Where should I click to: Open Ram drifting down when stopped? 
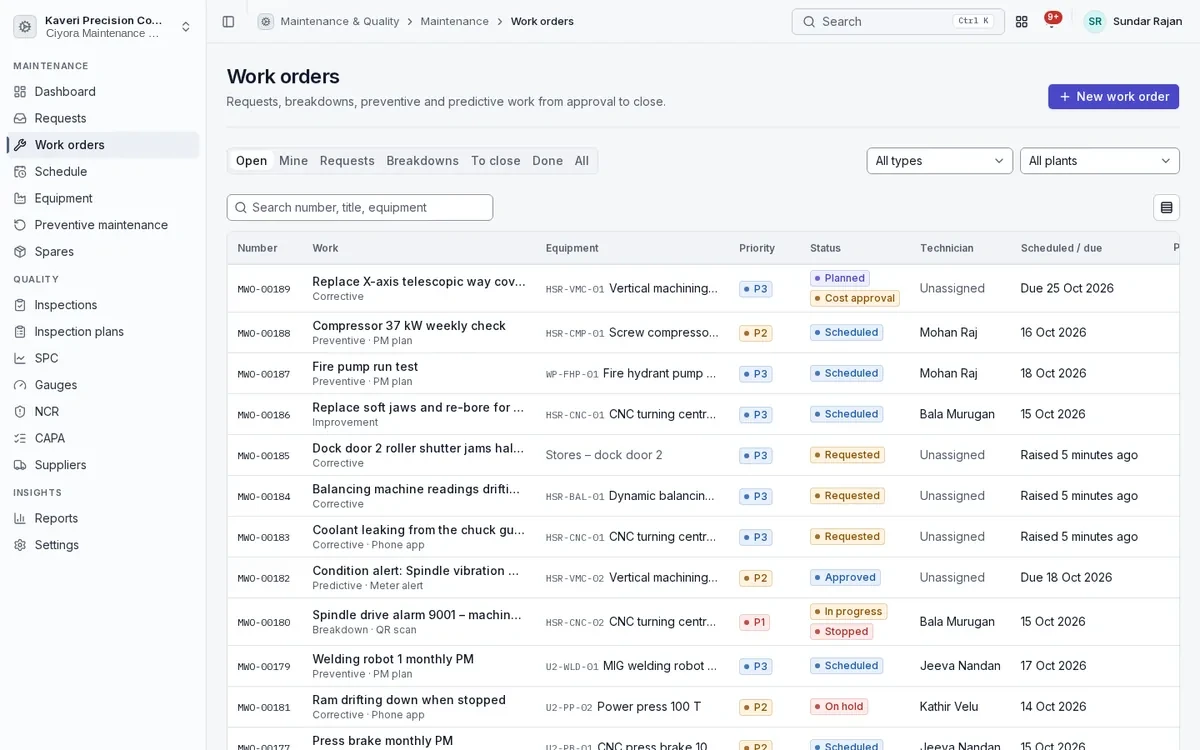[409, 700]
